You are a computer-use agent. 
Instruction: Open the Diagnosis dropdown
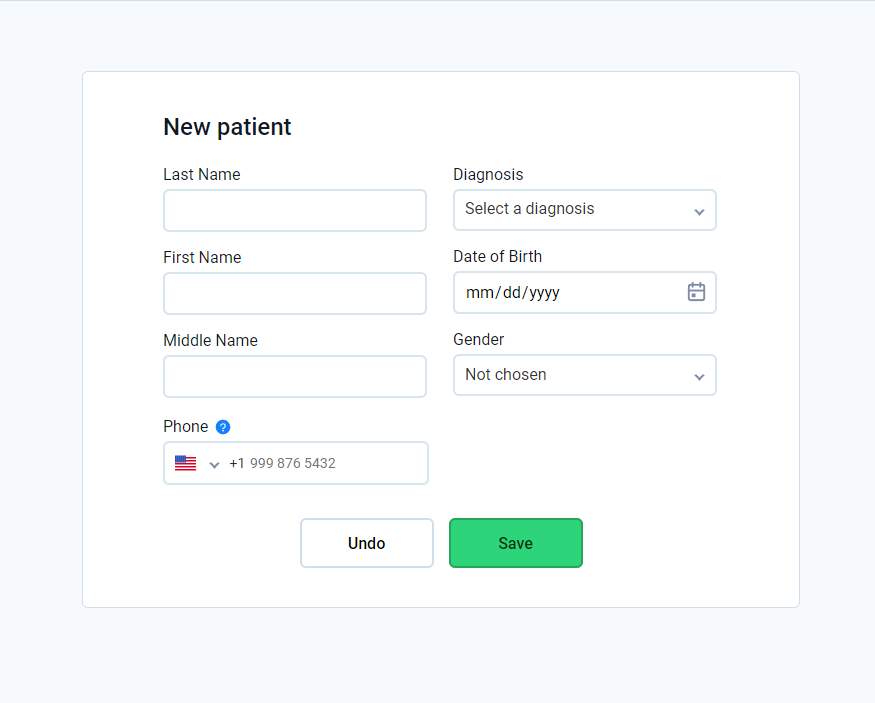tap(584, 210)
